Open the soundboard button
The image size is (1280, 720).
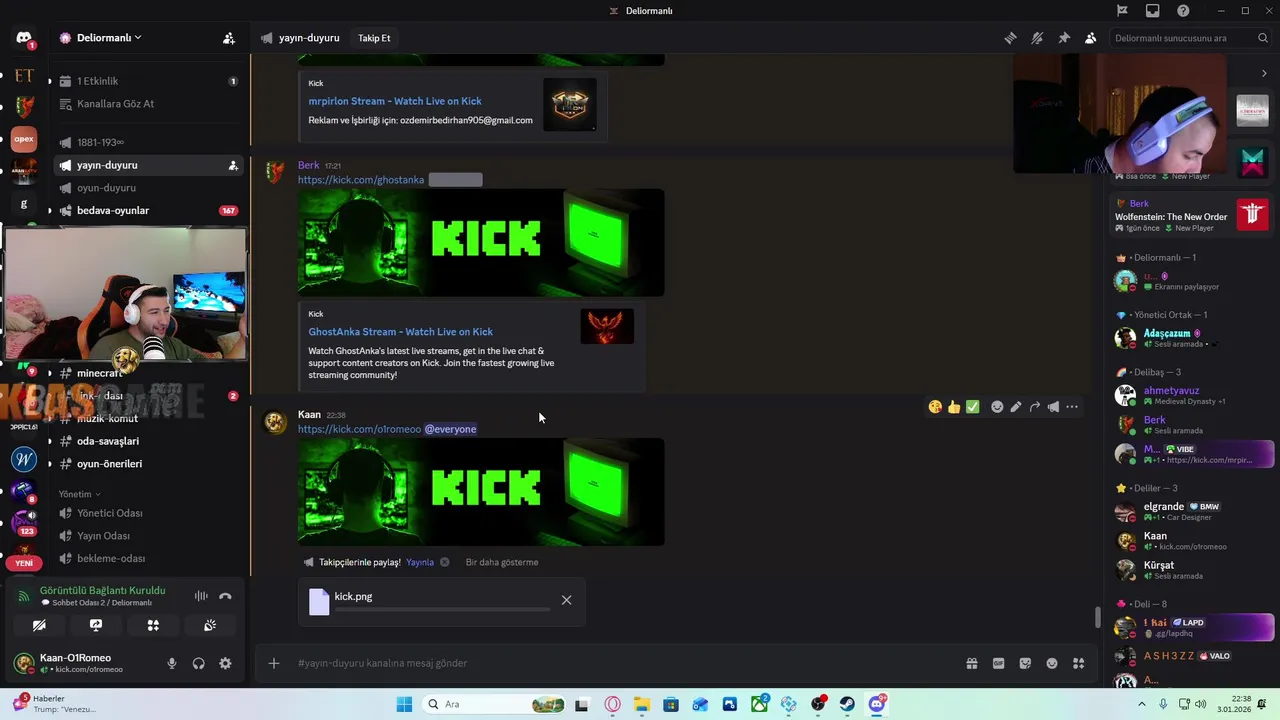pyautogui.click(x=210, y=625)
